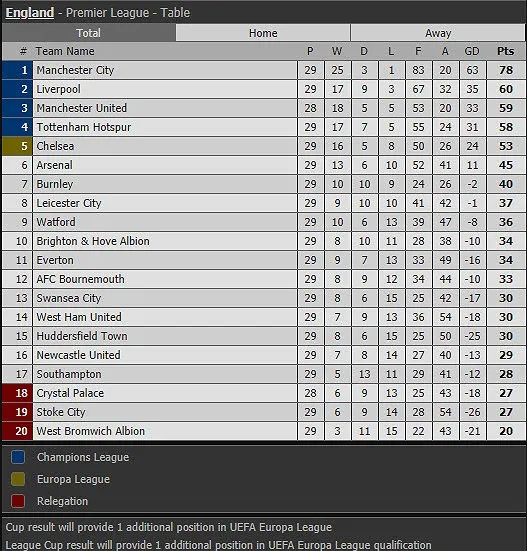Switch to the Home table tab
The width and height of the screenshot is (527, 551).
[263, 33]
